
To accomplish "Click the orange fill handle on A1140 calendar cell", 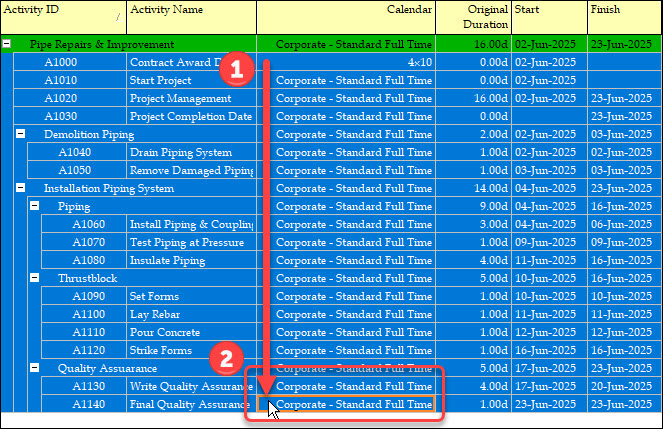I will (x=264, y=403).
